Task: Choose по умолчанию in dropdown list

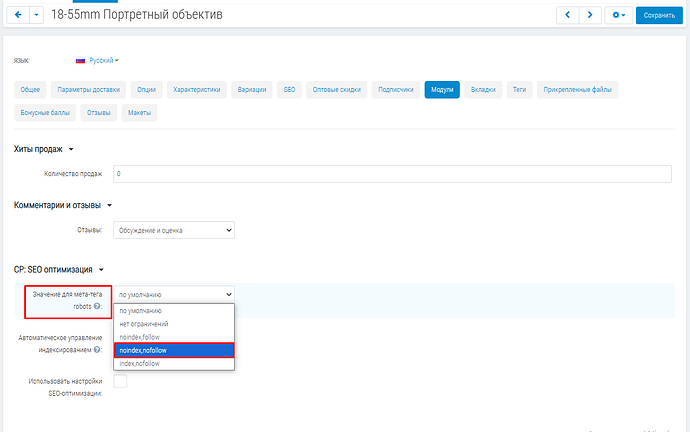Action: pos(174,311)
